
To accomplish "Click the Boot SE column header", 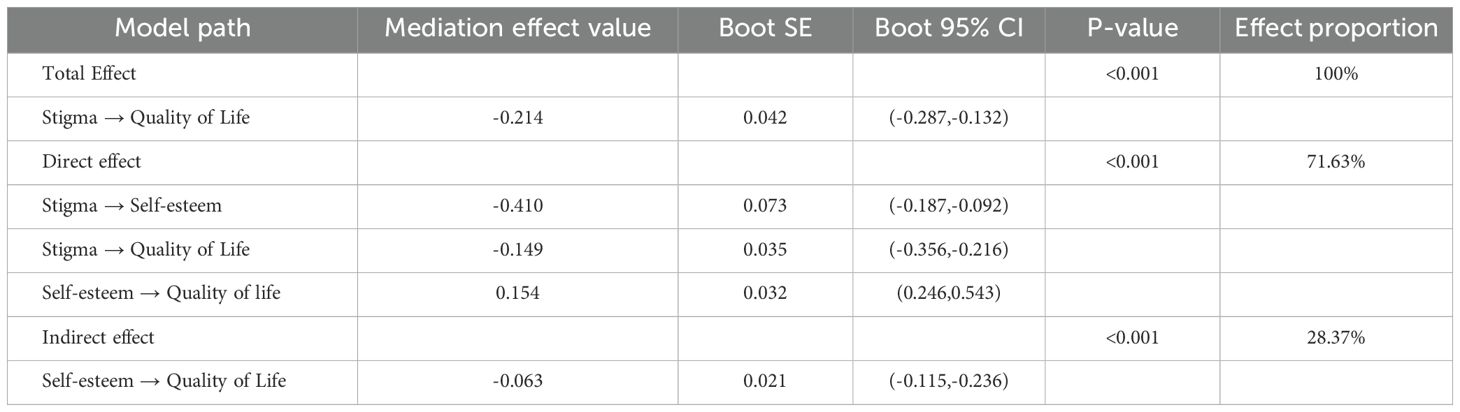I will click(766, 28).
